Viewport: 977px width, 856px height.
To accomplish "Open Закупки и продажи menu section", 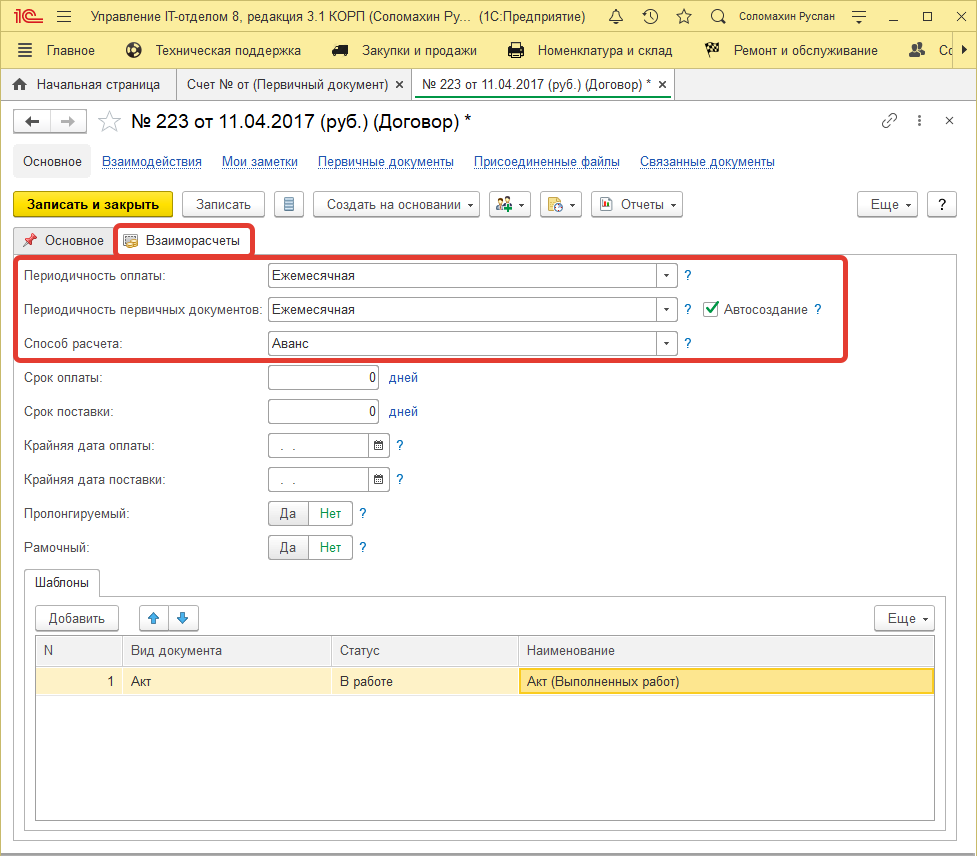I will 404,51.
